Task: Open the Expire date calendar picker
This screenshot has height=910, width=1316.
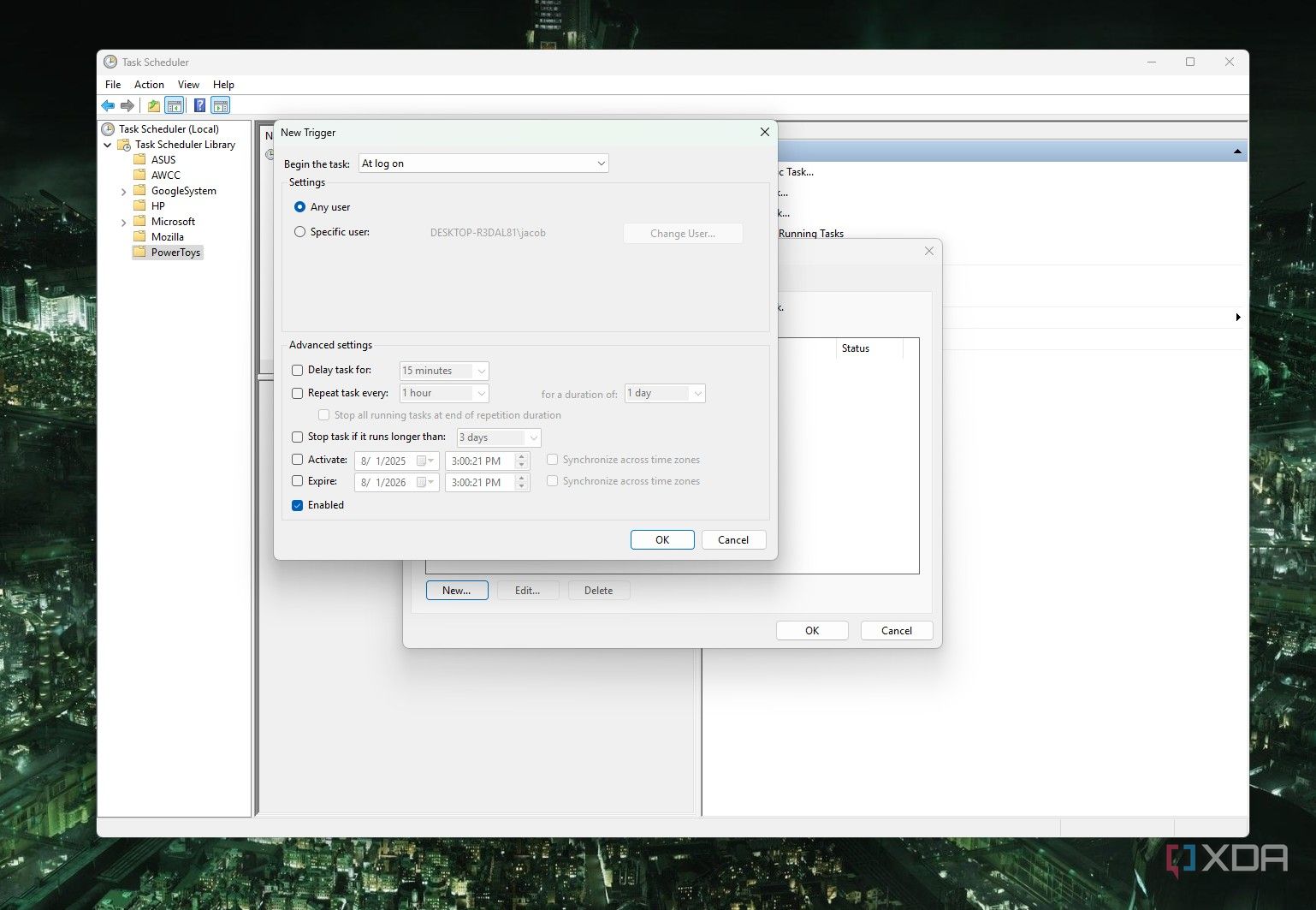Action: [x=425, y=482]
